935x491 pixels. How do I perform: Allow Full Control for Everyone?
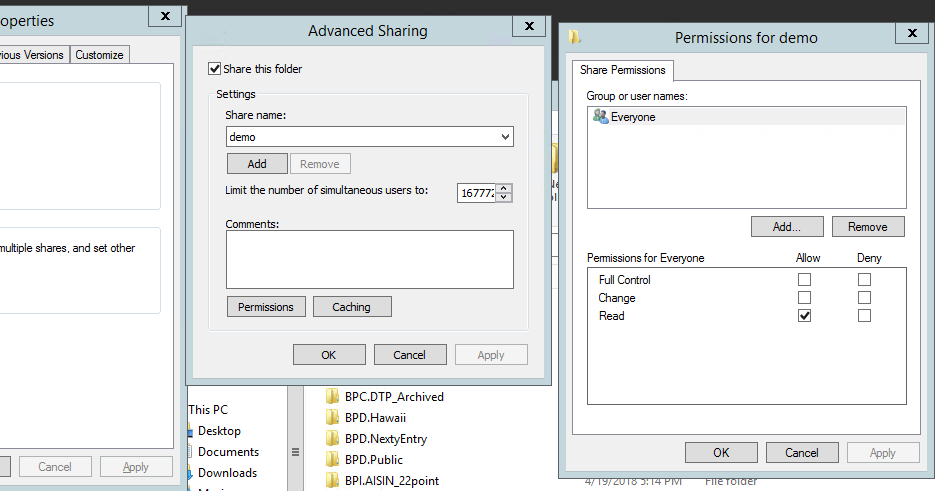(804, 280)
